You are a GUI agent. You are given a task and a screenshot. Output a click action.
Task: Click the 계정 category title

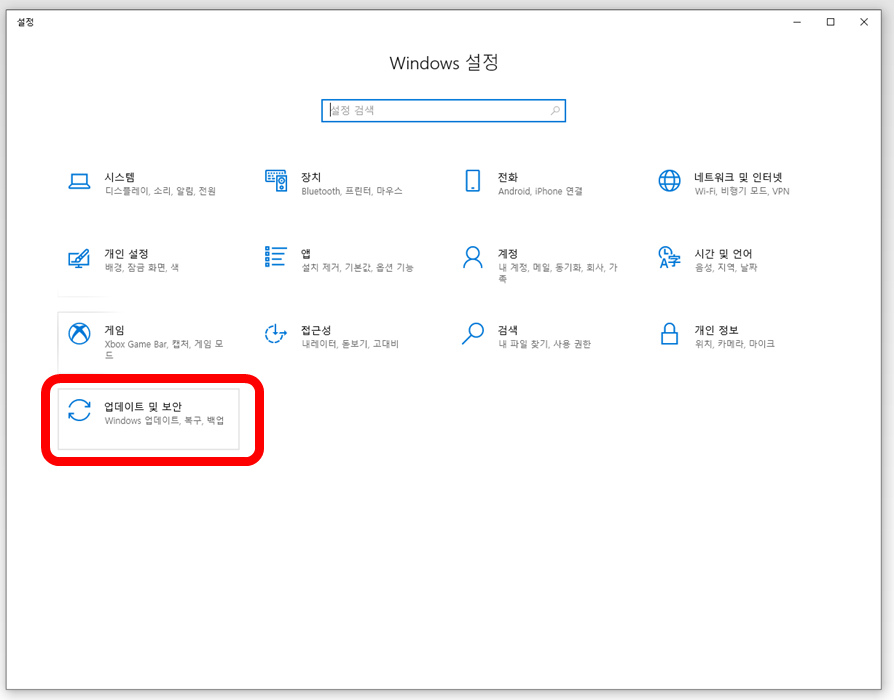507,254
